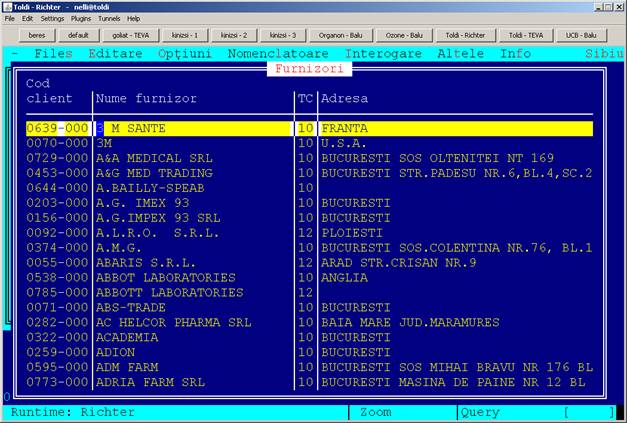This screenshot has width=627, height=423.
Task: Click the default session button
Action: point(78,35)
